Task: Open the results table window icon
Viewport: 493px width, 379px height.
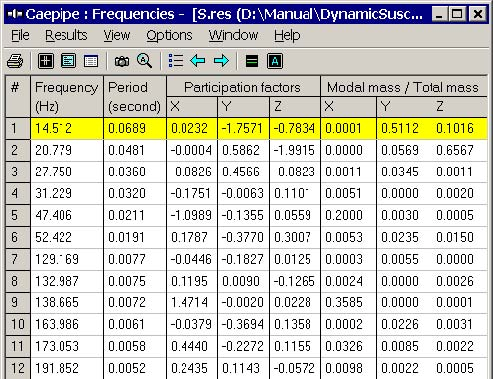Action: (x=91, y=61)
